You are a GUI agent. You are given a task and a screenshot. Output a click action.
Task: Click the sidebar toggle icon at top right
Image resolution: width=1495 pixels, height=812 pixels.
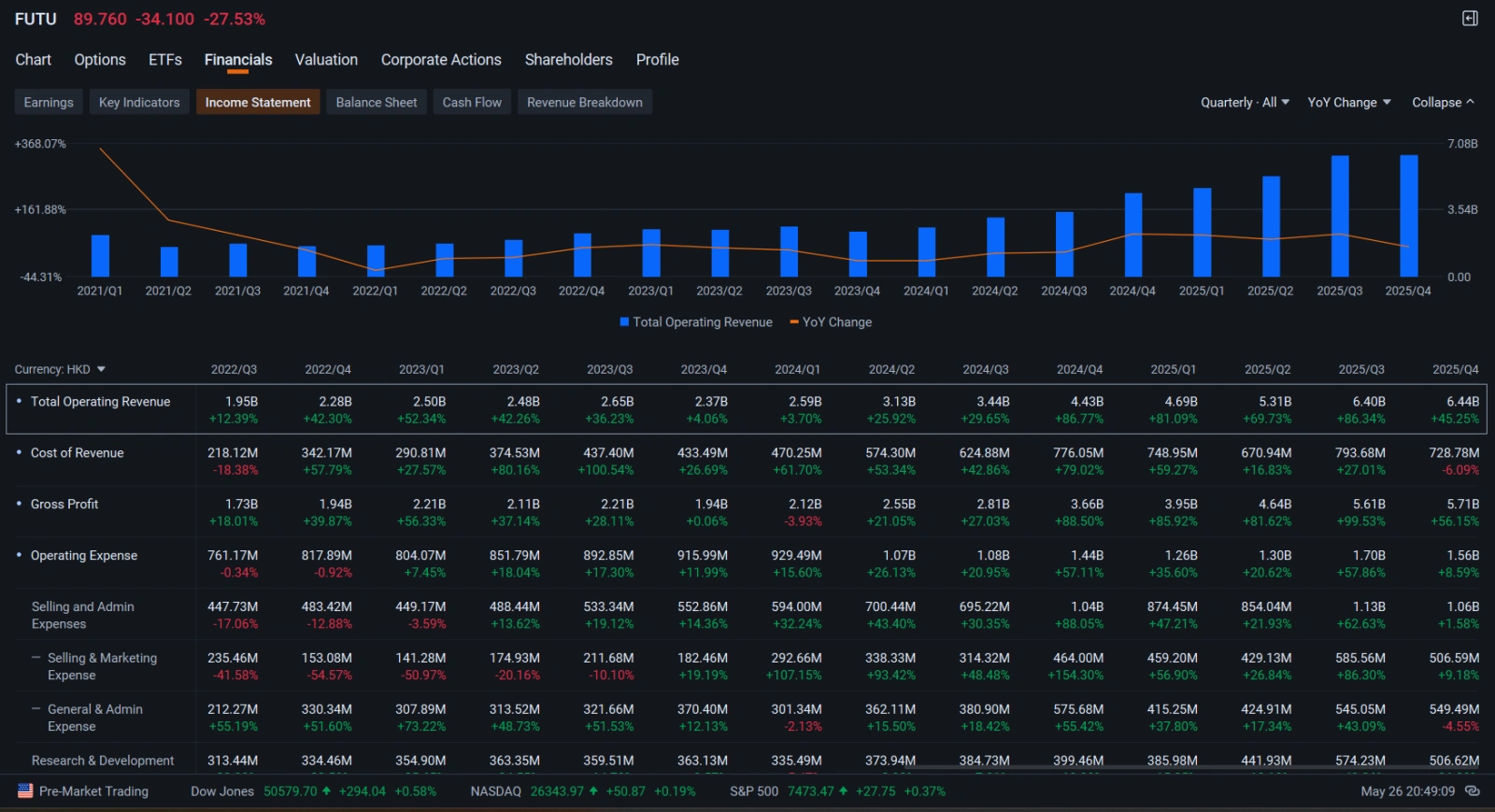[x=1470, y=19]
